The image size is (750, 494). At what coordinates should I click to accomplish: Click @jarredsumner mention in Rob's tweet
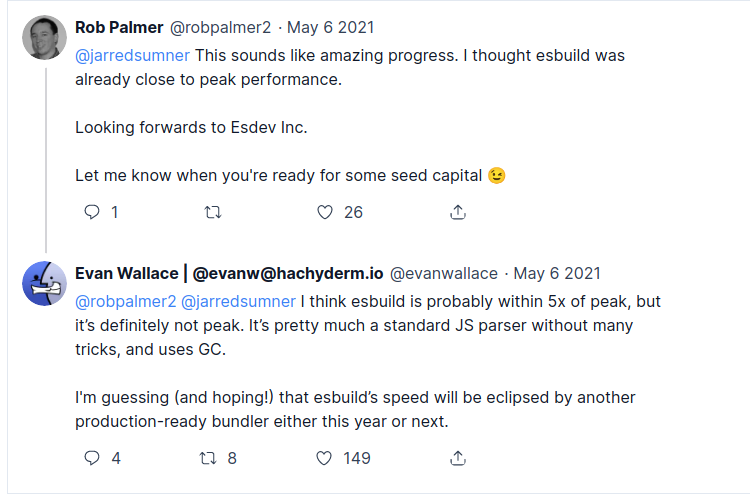[132, 55]
